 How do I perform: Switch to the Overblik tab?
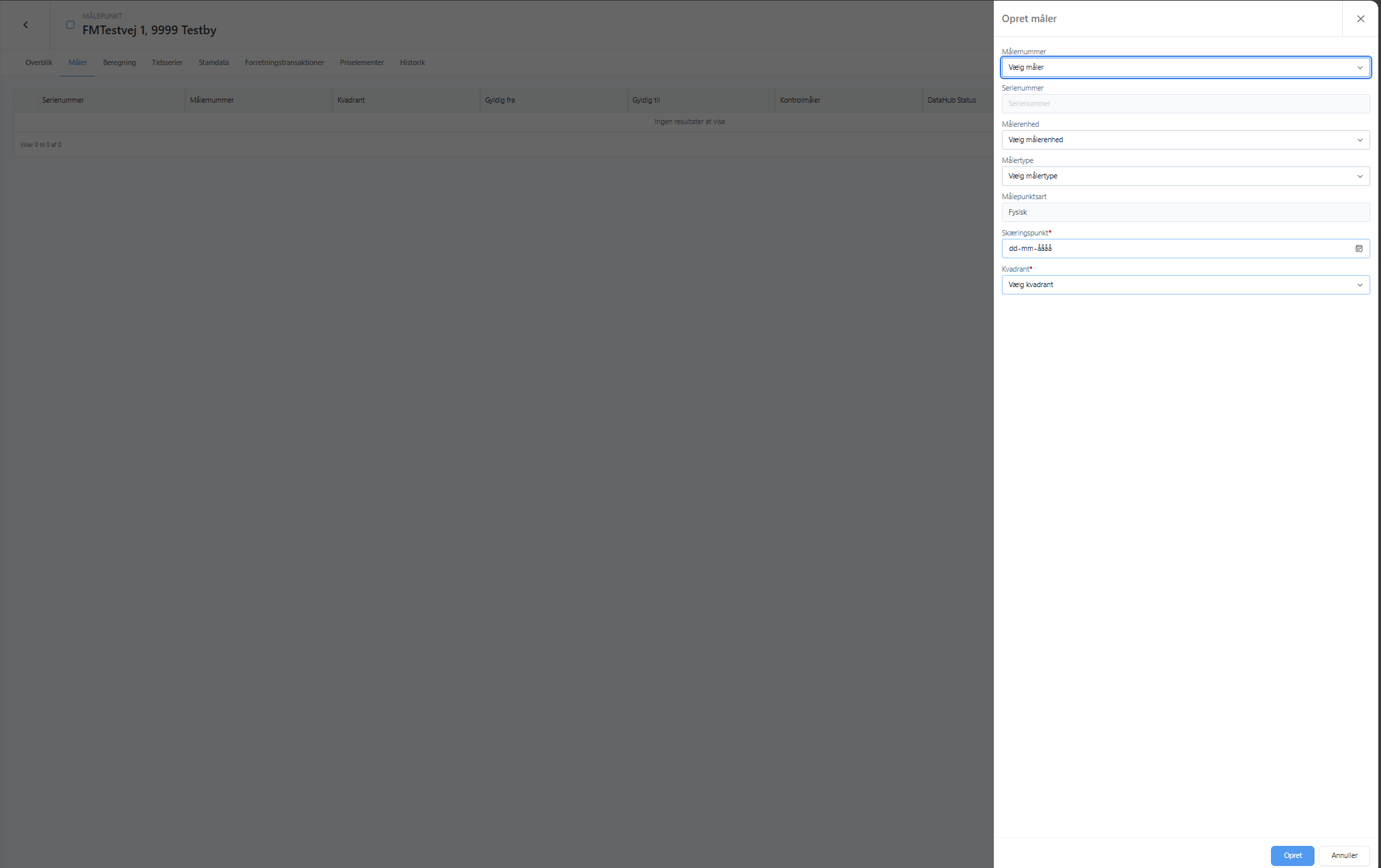(x=39, y=62)
